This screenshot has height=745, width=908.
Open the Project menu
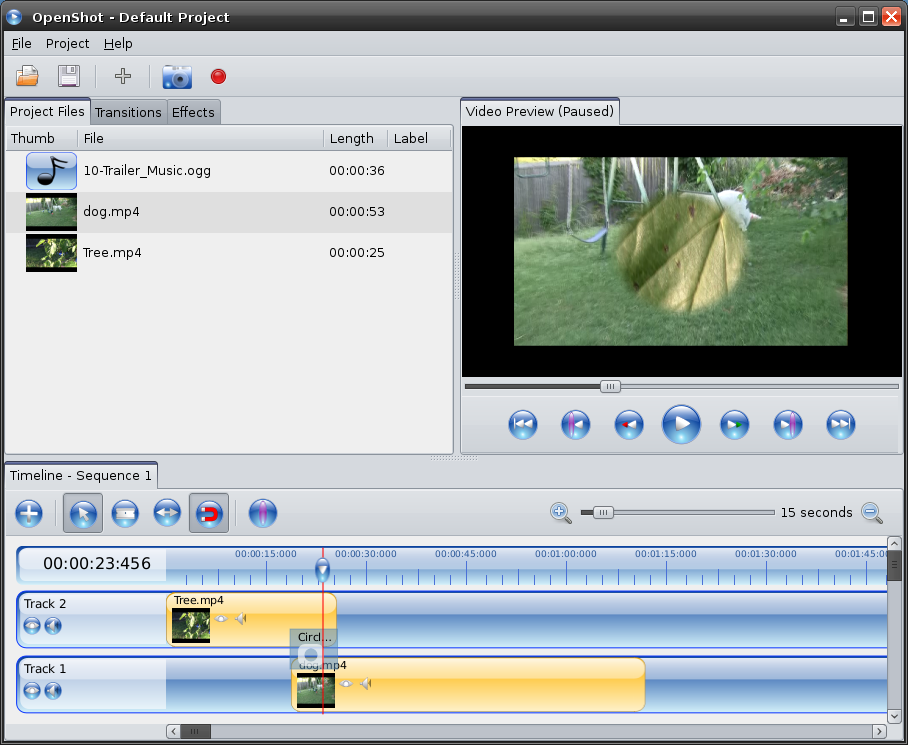click(x=67, y=44)
